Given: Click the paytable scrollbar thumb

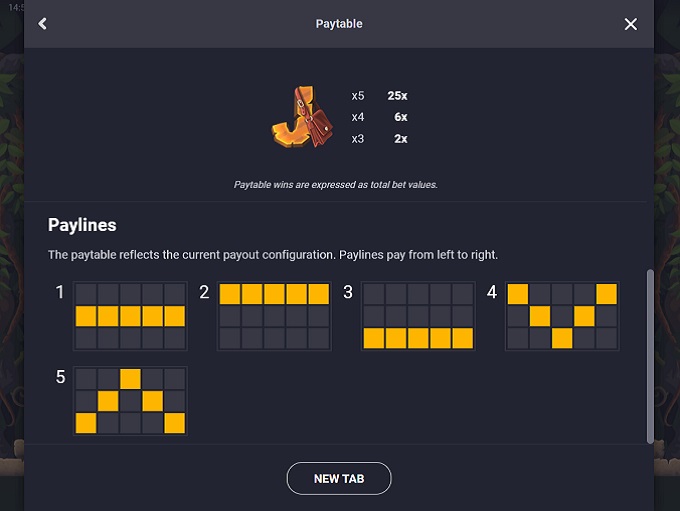Looking at the screenshot, I should 650,355.
